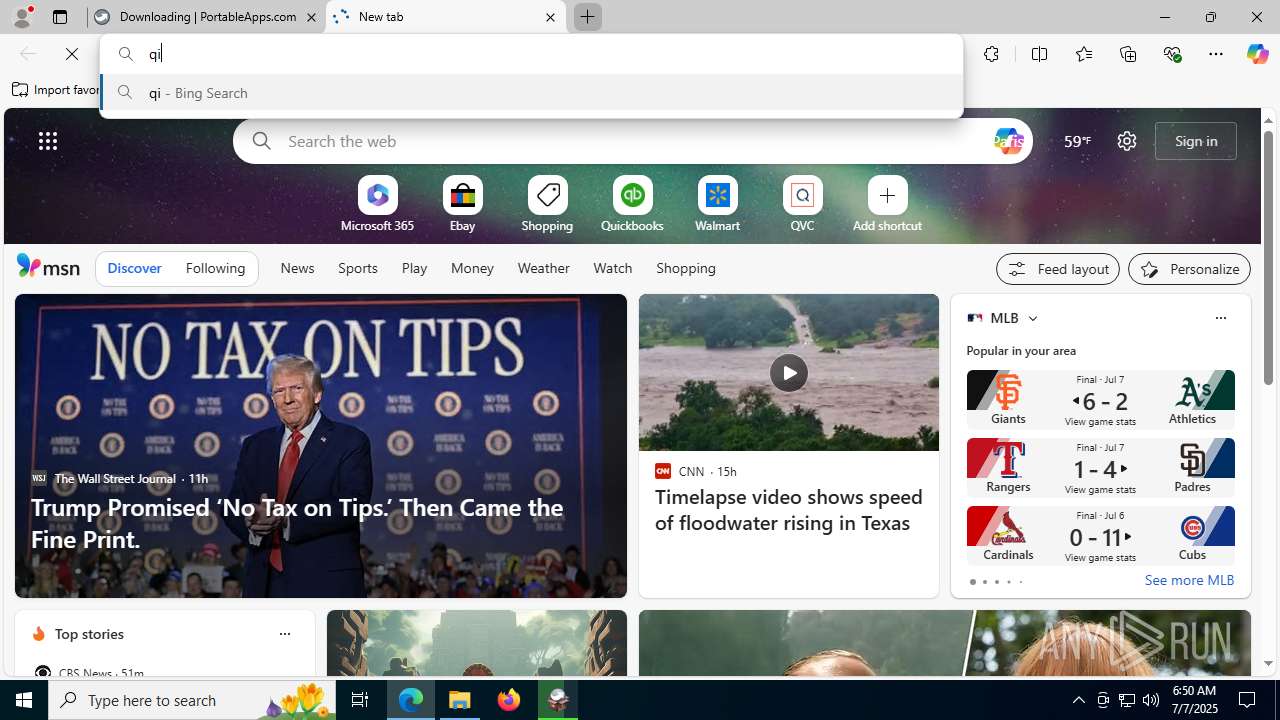Image resolution: width=1280 pixels, height=720 pixels.
Task: Expand the MLB league dropdown chevron
Action: pyautogui.click(x=1032, y=318)
